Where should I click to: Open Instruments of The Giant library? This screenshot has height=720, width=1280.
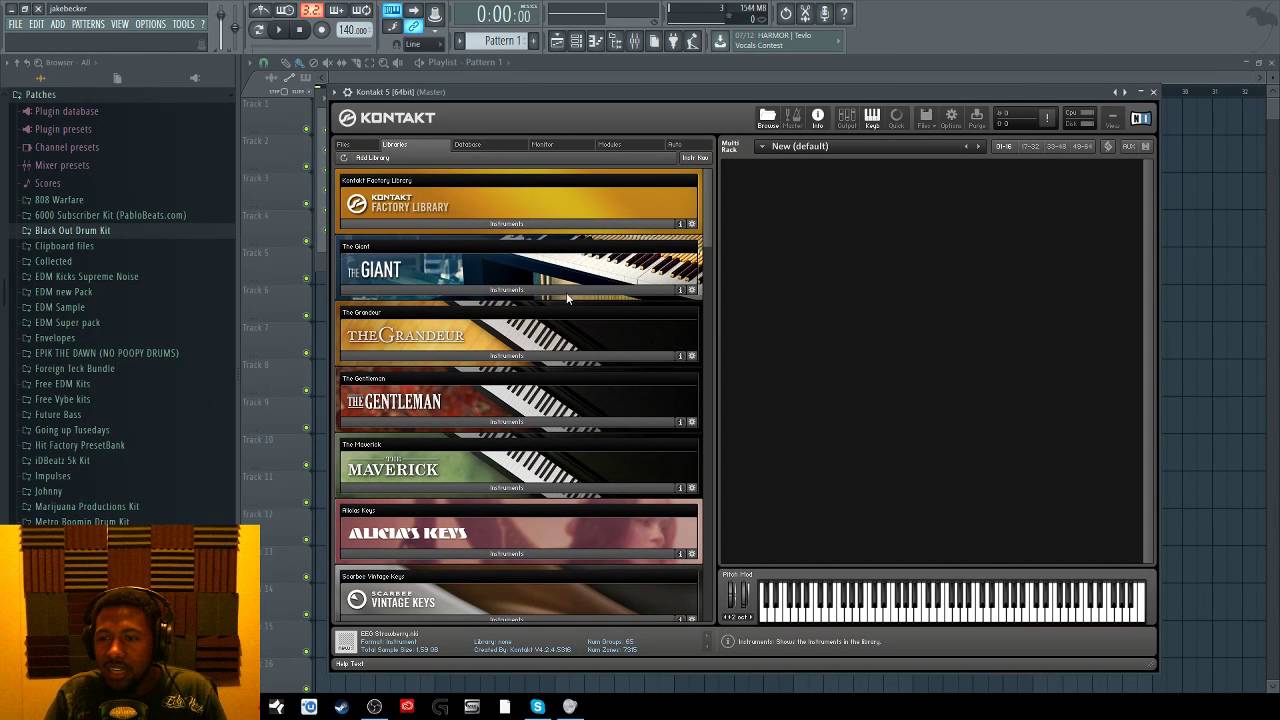[x=507, y=290]
